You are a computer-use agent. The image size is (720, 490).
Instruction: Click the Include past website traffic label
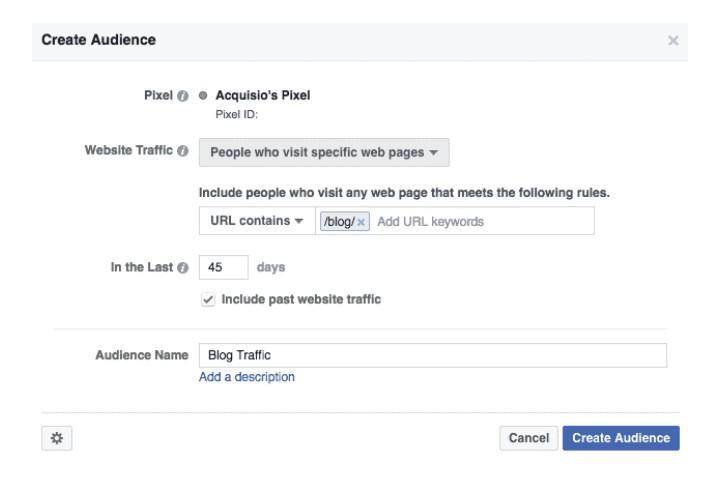coord(301,299)
